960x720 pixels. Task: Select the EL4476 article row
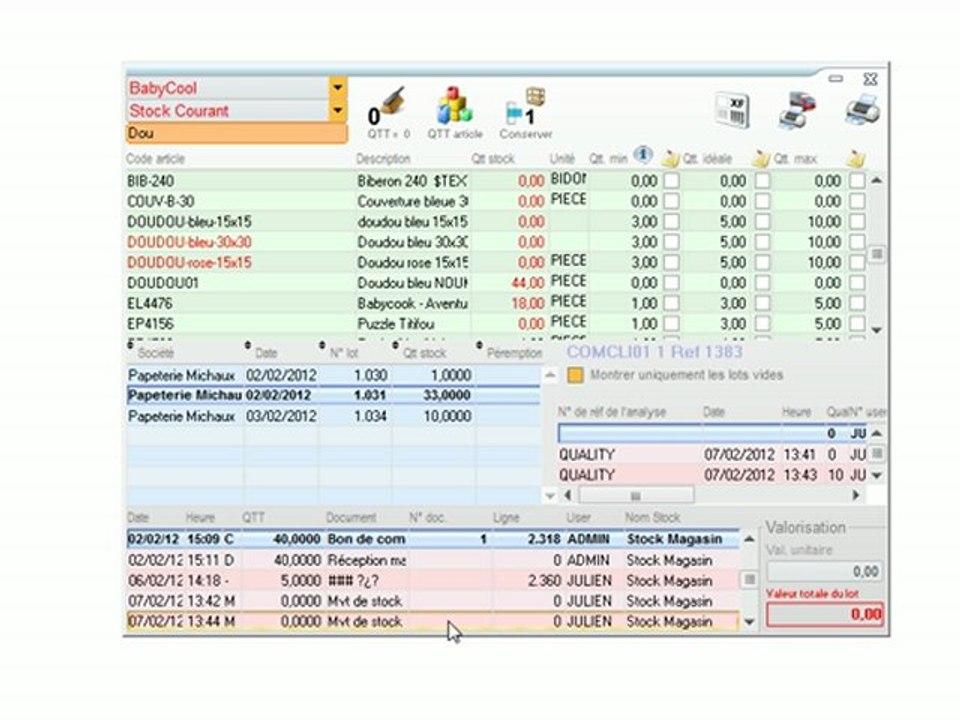click(x=497, y=303)
